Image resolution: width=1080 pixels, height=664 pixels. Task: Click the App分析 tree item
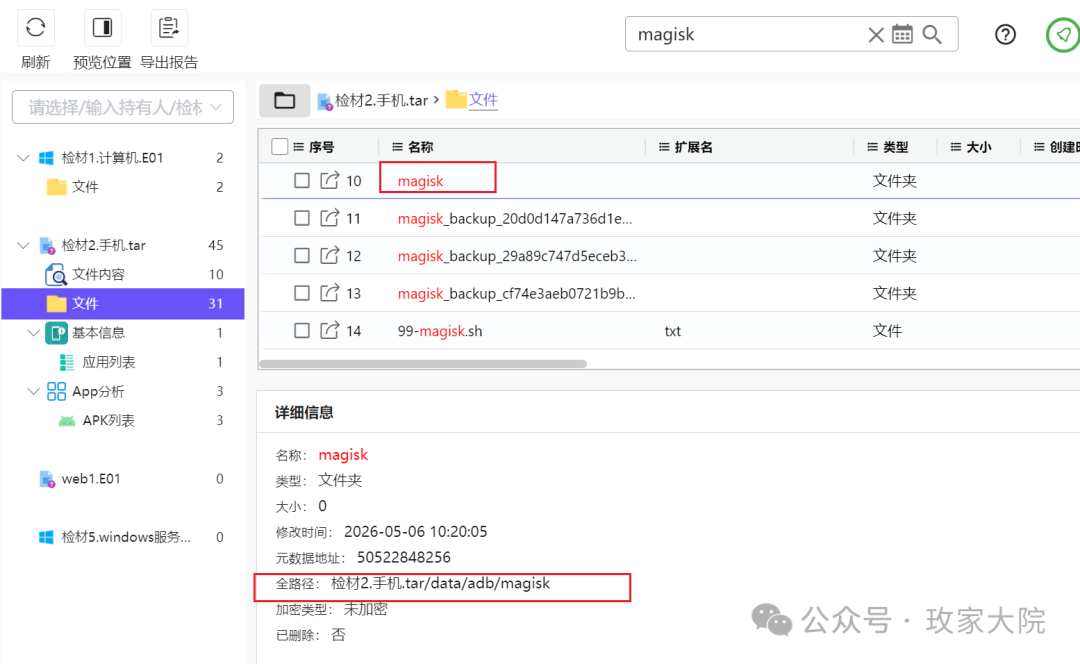98,391
